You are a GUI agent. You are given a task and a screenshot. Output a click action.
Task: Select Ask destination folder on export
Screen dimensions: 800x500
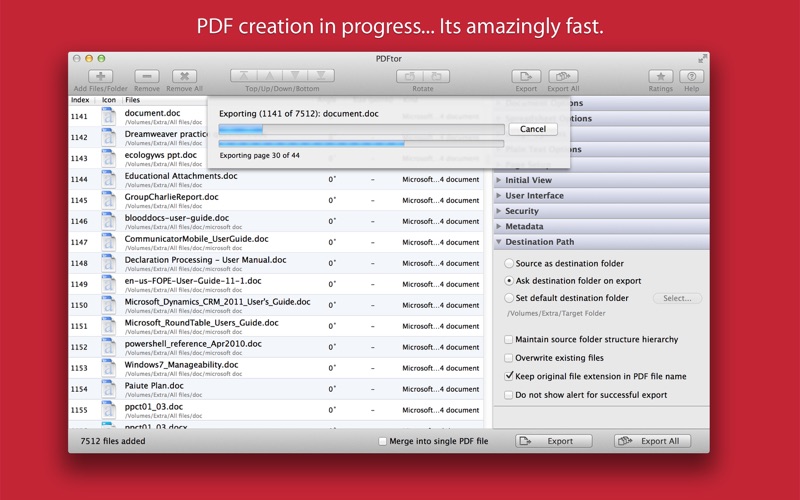tap(509, 281)
